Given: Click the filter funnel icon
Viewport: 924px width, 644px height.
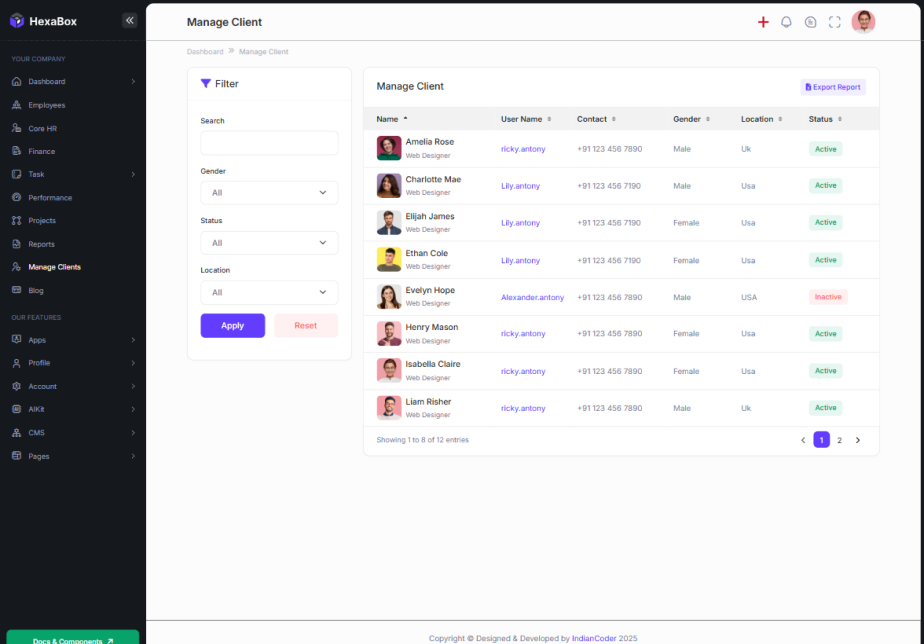Looking at the screenshot, I should click(206, 84).
